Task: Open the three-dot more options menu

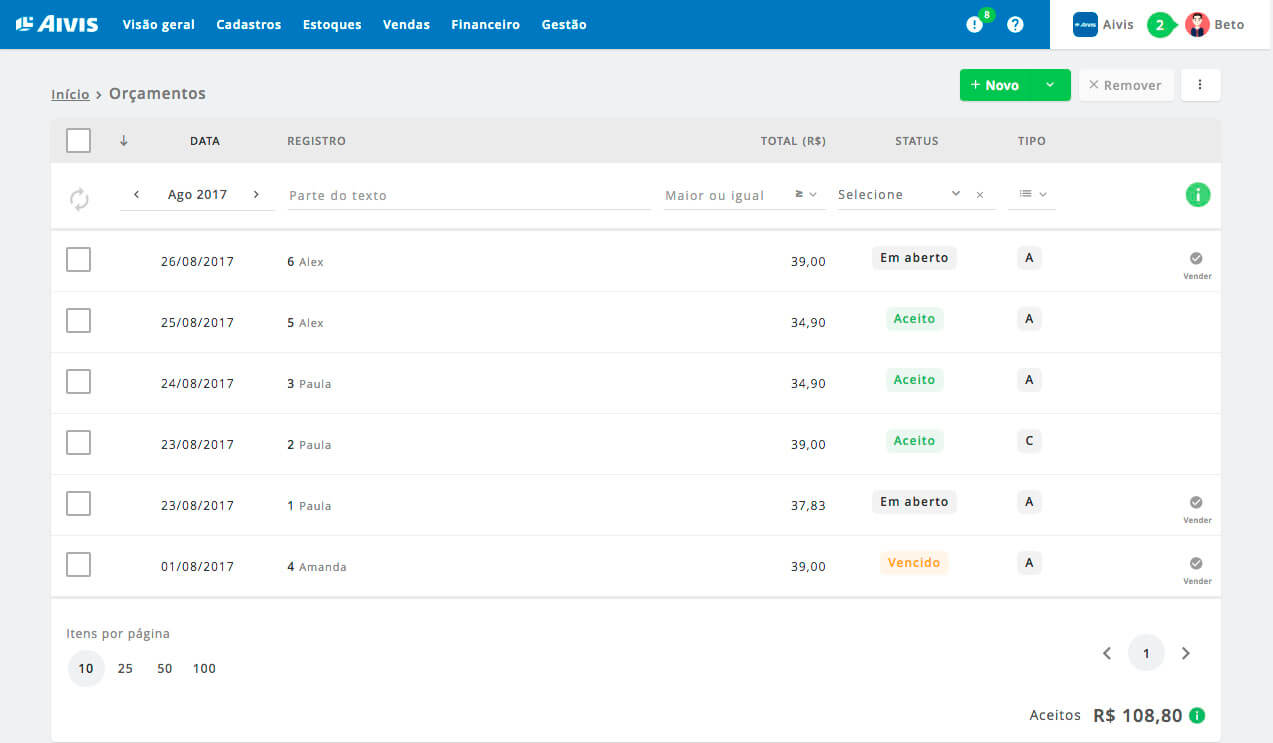Action: 1200,85
